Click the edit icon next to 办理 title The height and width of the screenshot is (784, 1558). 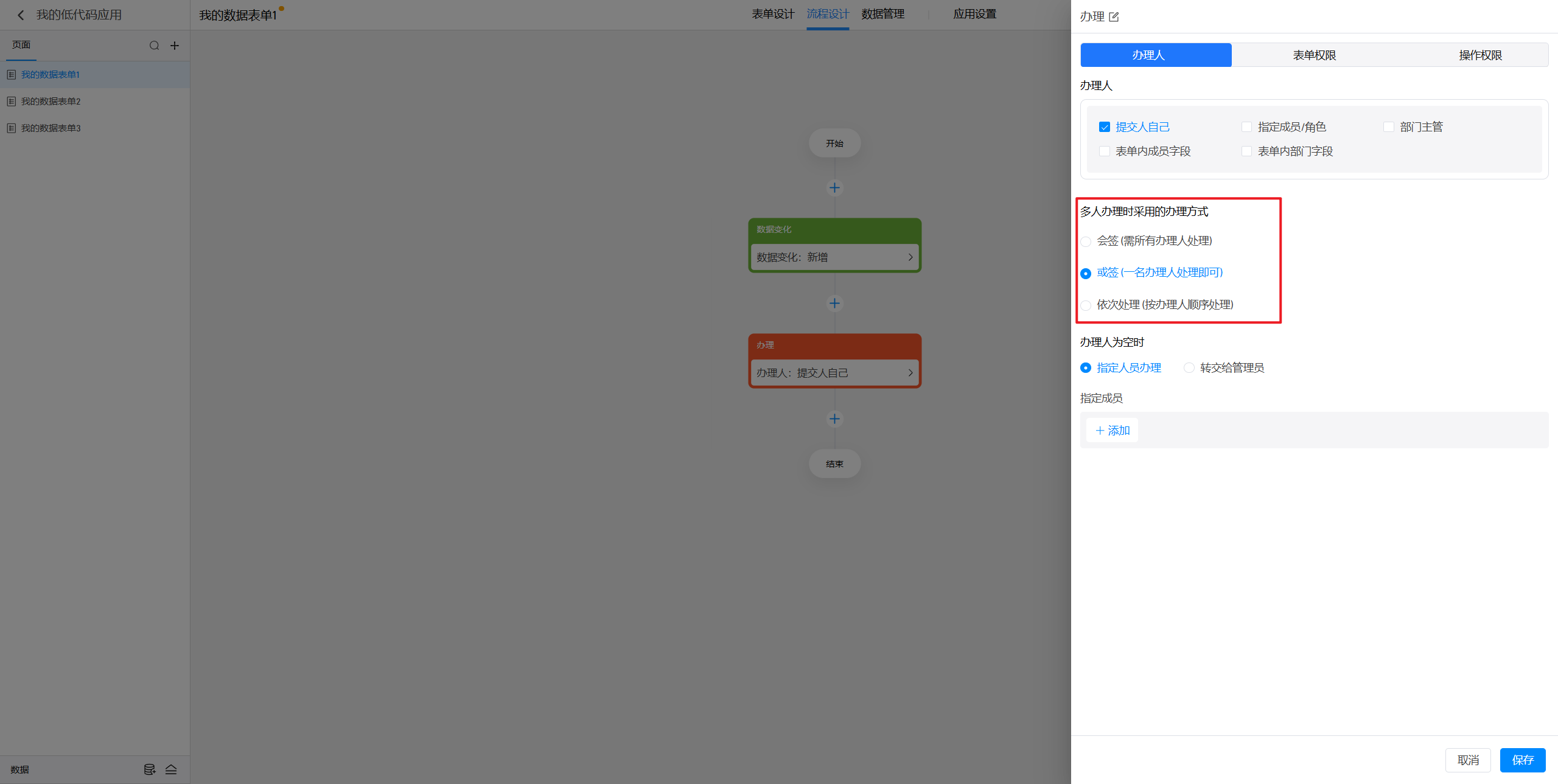point(1114,17)
